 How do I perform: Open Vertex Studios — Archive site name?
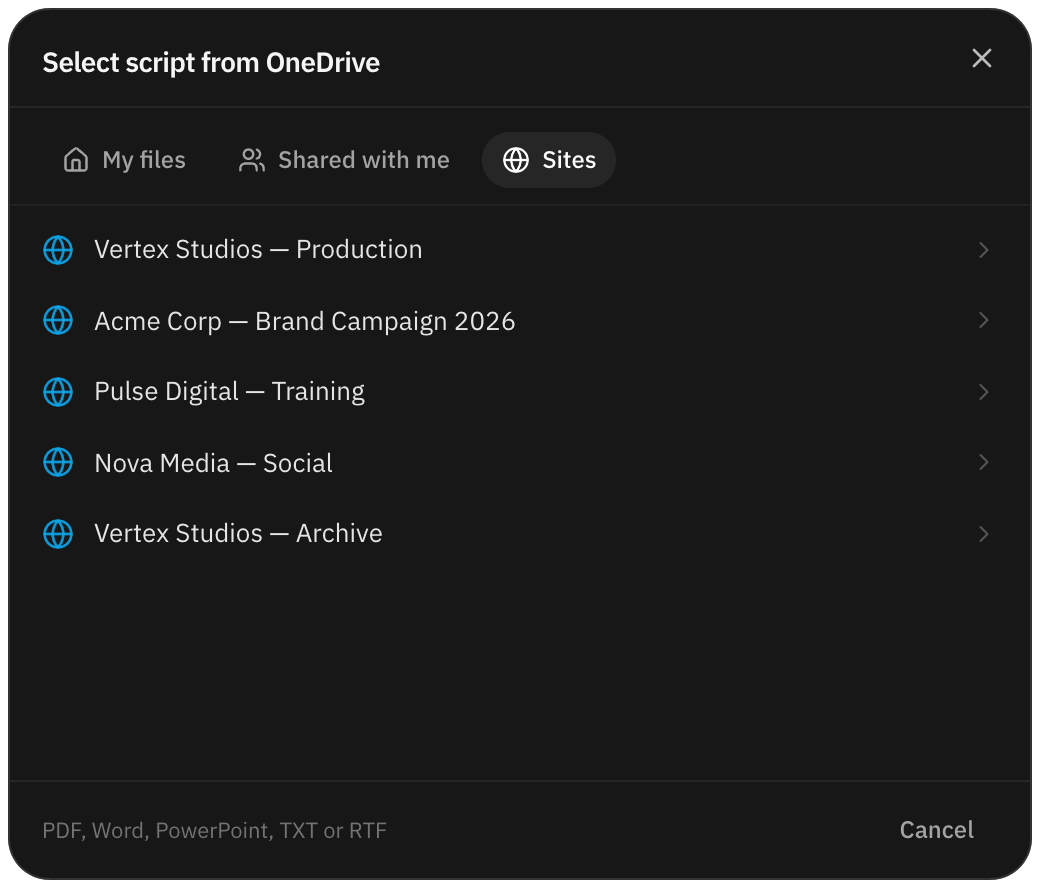pyautogui.click(x=238, y=534)
